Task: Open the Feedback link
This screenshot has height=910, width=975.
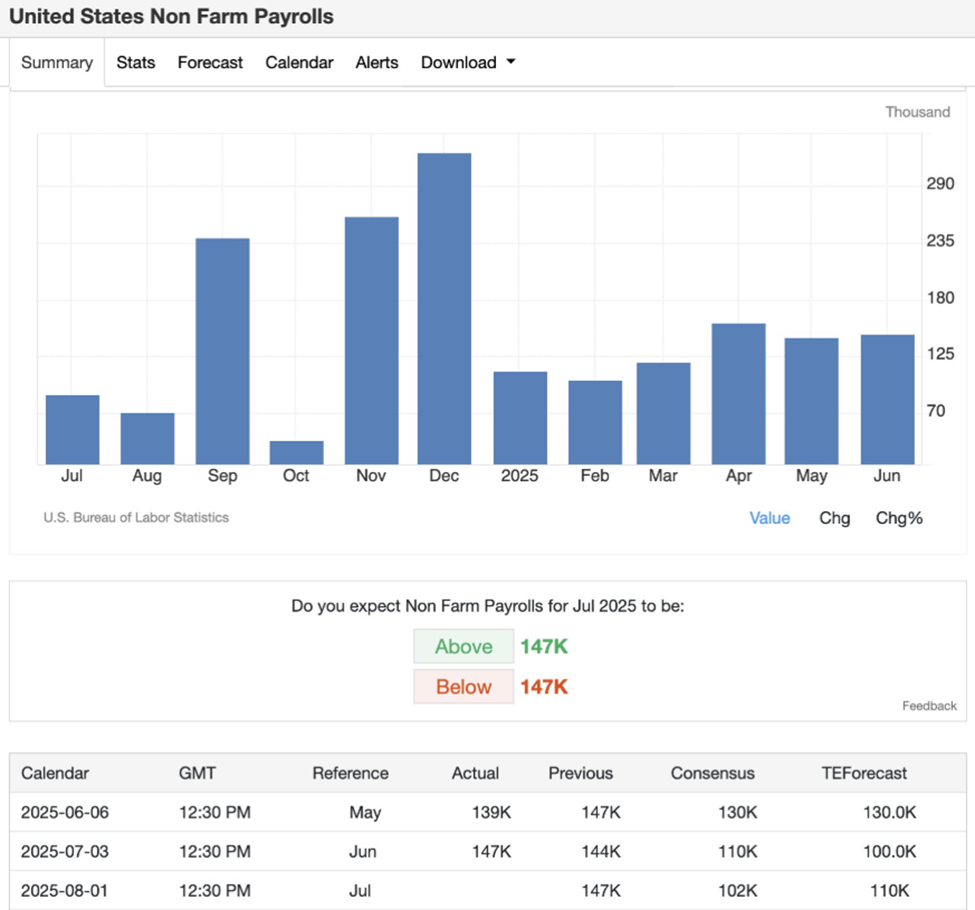Action: (x=929, y=705)
